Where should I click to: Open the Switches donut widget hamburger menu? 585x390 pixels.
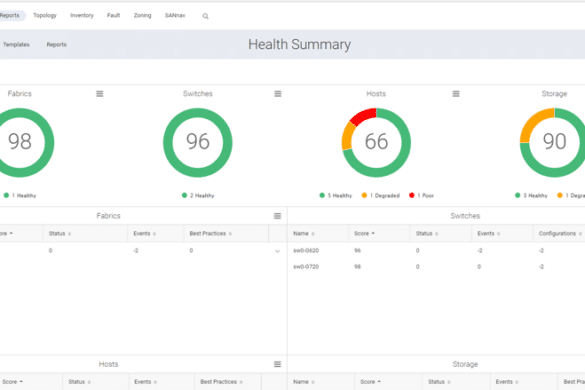tap(278, 94)
